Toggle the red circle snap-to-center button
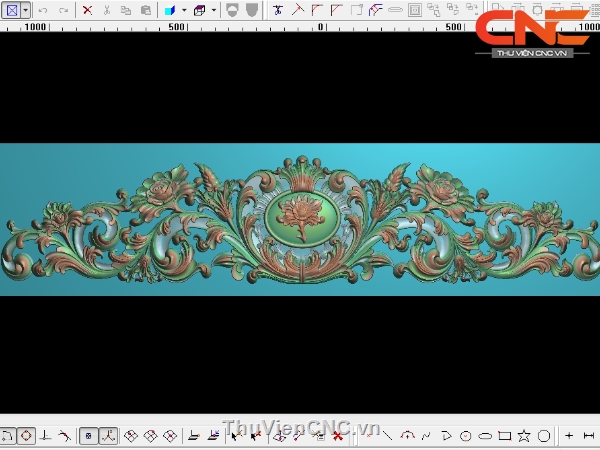Image resolution: width=600 pixels, height=450 pixels. pyautogui.click(x=26, y=436)
